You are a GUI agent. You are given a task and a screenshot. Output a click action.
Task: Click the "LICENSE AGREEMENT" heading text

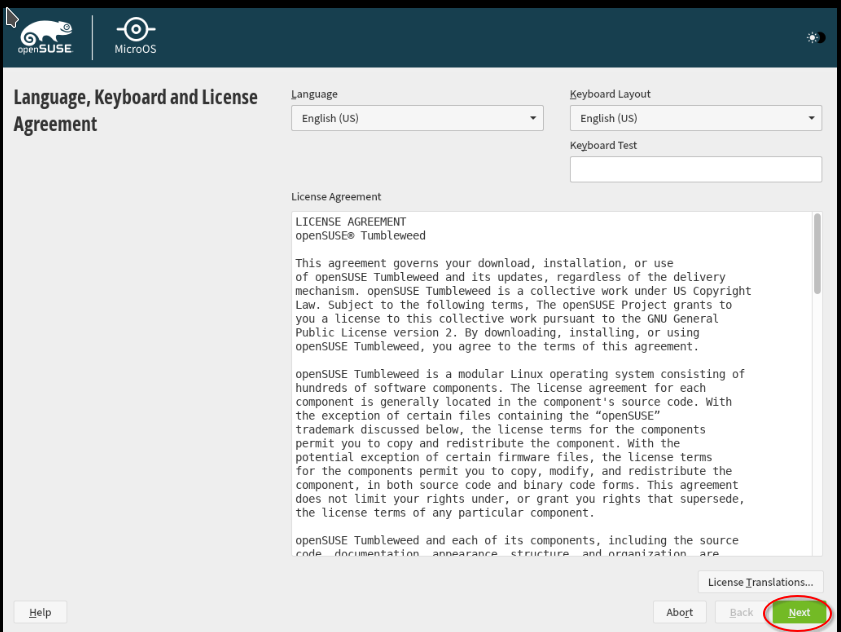pyautogui.click(x=351, y=222)
